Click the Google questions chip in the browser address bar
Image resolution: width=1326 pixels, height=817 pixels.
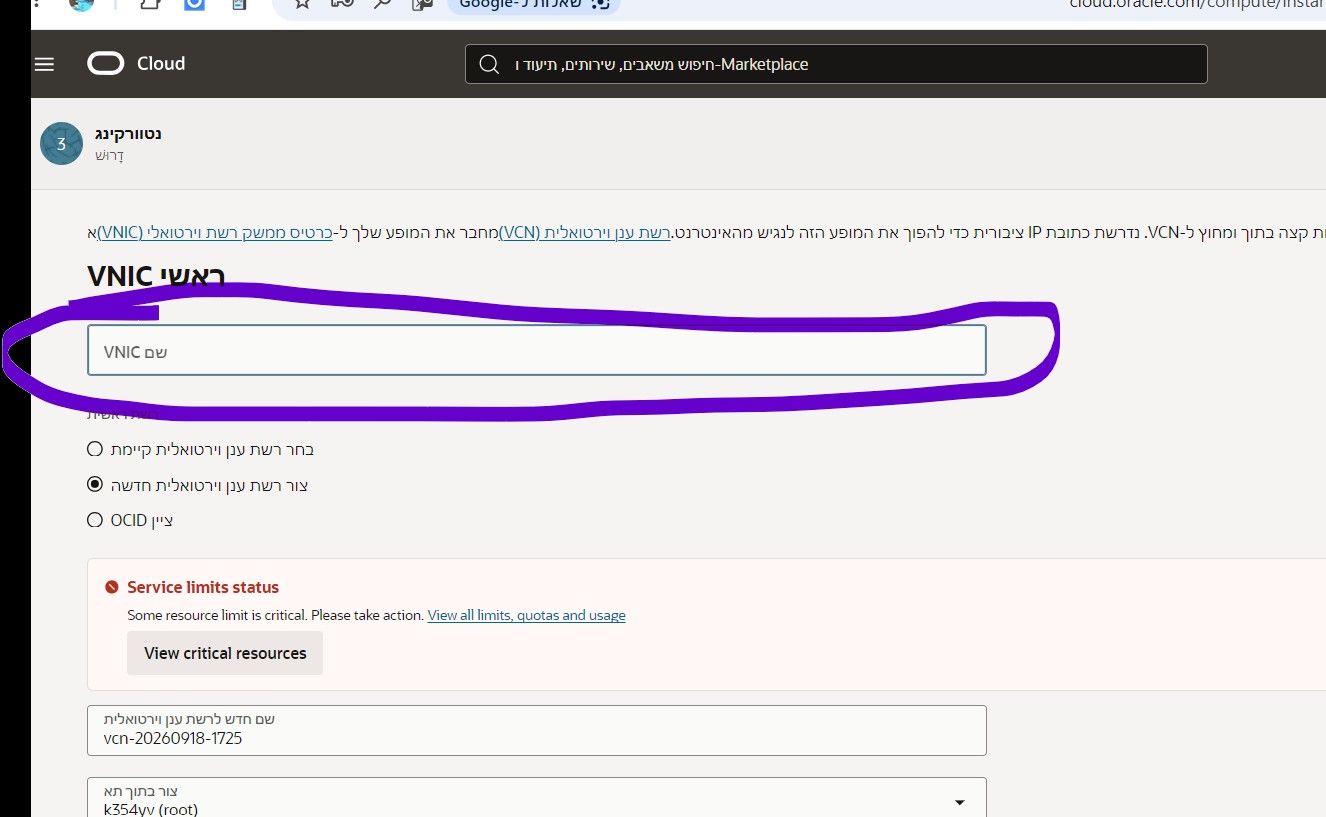pos(534,4)
